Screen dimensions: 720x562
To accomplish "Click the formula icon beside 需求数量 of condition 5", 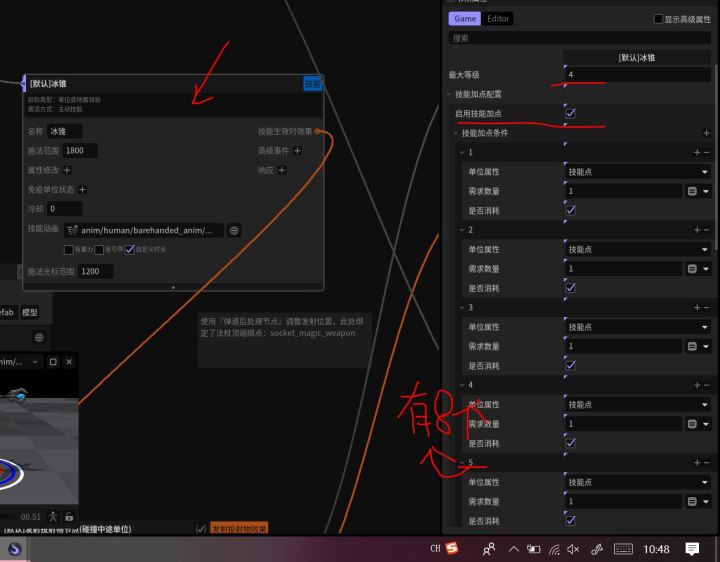I will click(x=692, y=501).
